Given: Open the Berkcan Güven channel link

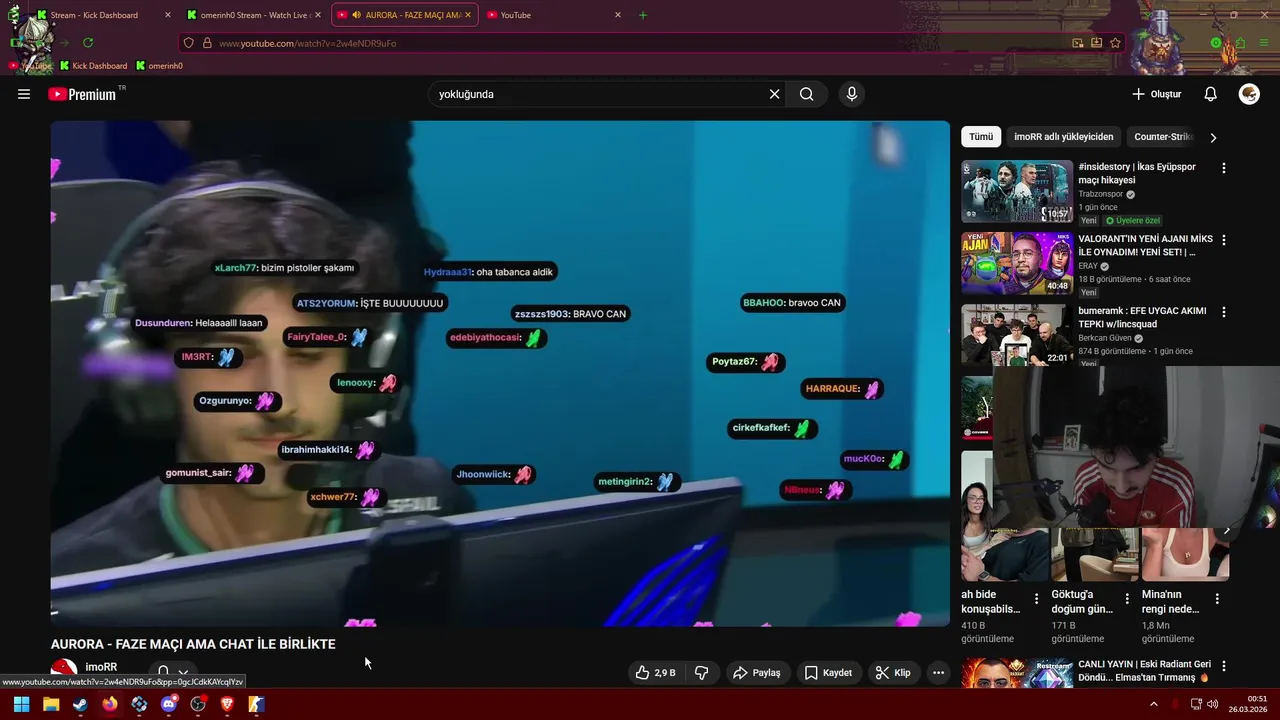Looking at the screenshot, I should pos(1104,338).
